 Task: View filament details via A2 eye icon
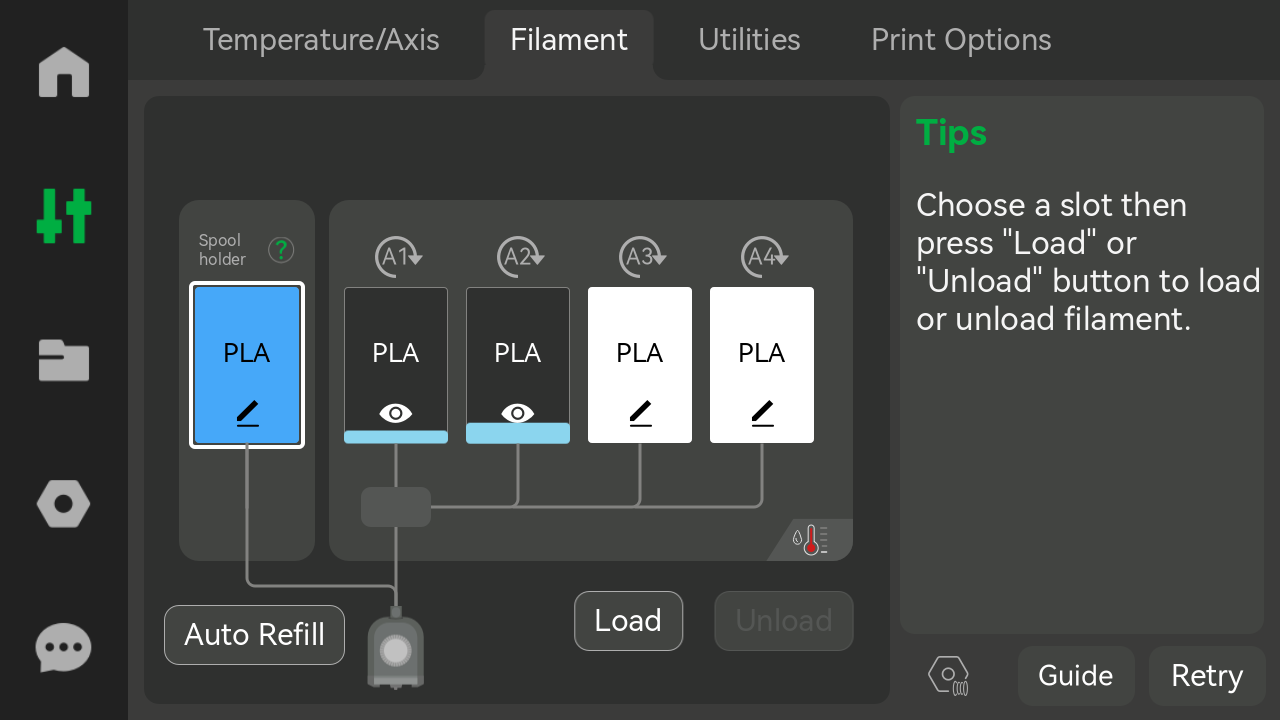[x=518, y=413]
